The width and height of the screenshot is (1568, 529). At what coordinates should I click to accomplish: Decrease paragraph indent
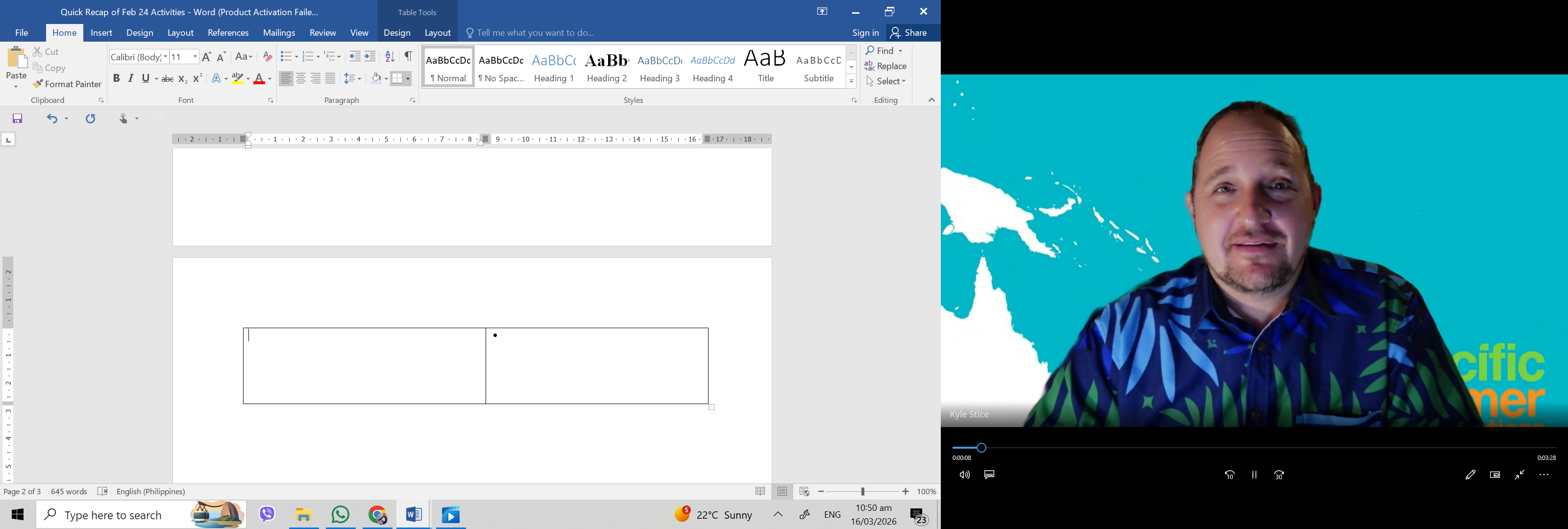[355, 57]
